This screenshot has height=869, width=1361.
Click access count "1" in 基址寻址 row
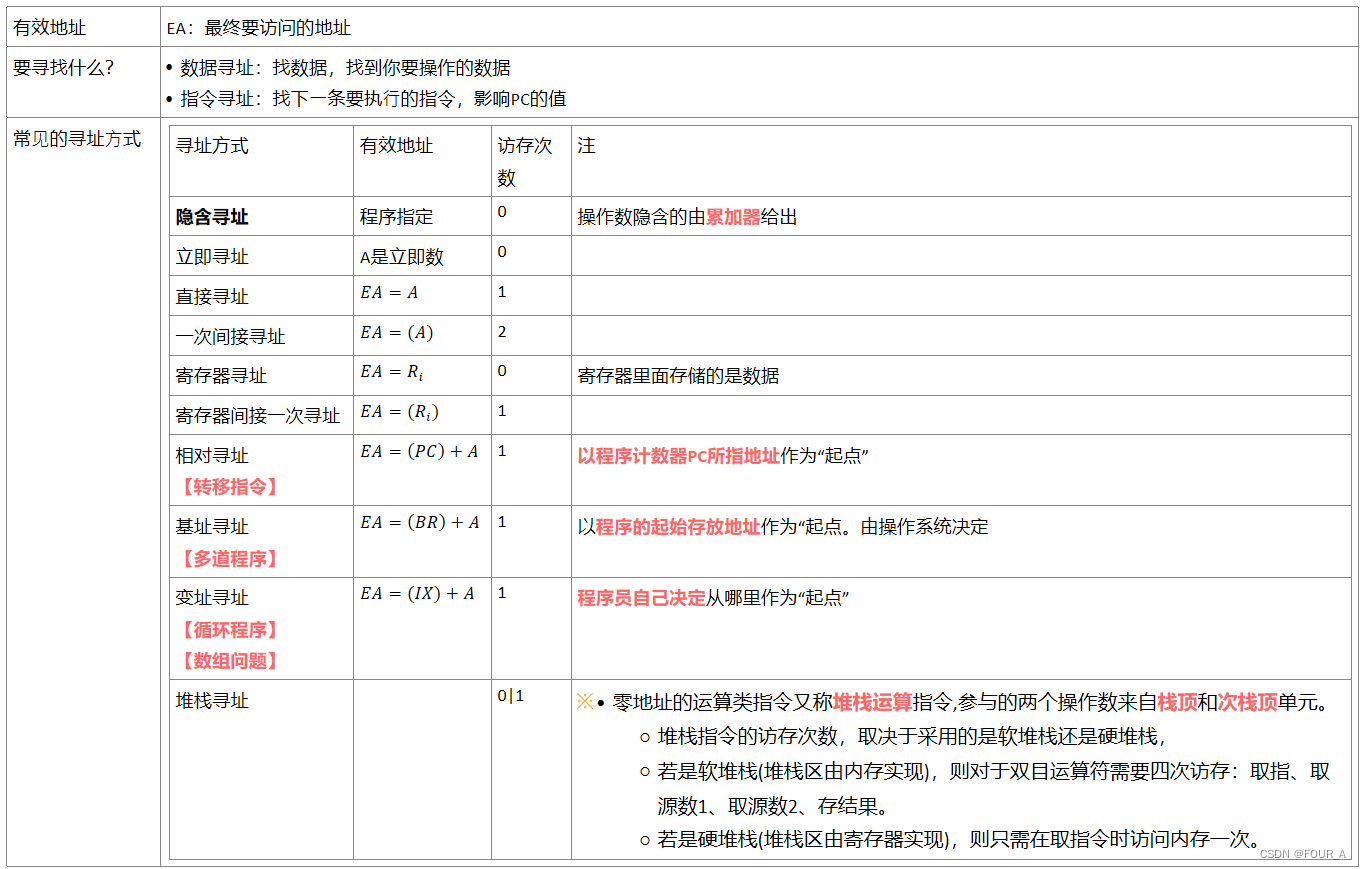tap(502, 522)
